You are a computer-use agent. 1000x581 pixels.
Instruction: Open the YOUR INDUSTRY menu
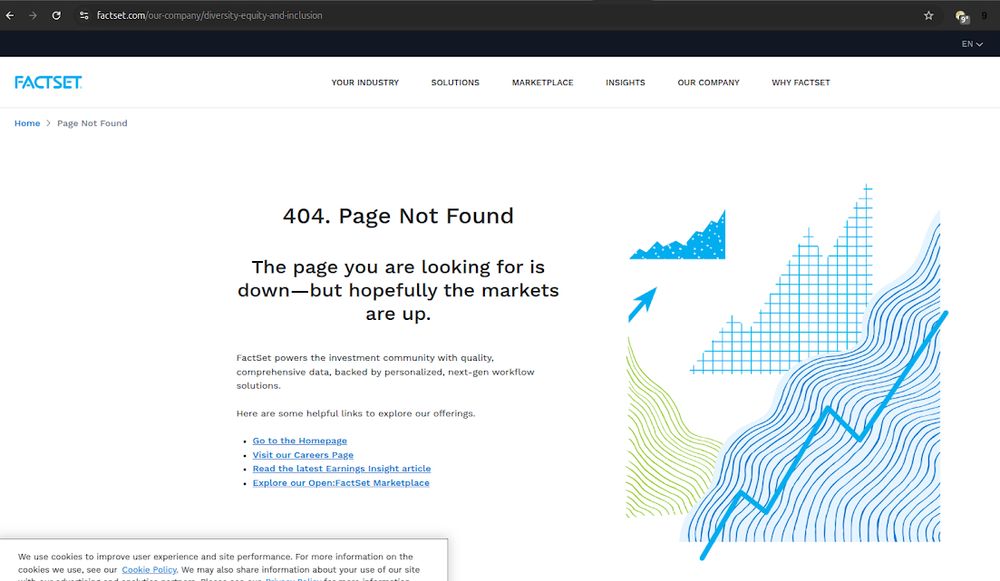point(365,83)
